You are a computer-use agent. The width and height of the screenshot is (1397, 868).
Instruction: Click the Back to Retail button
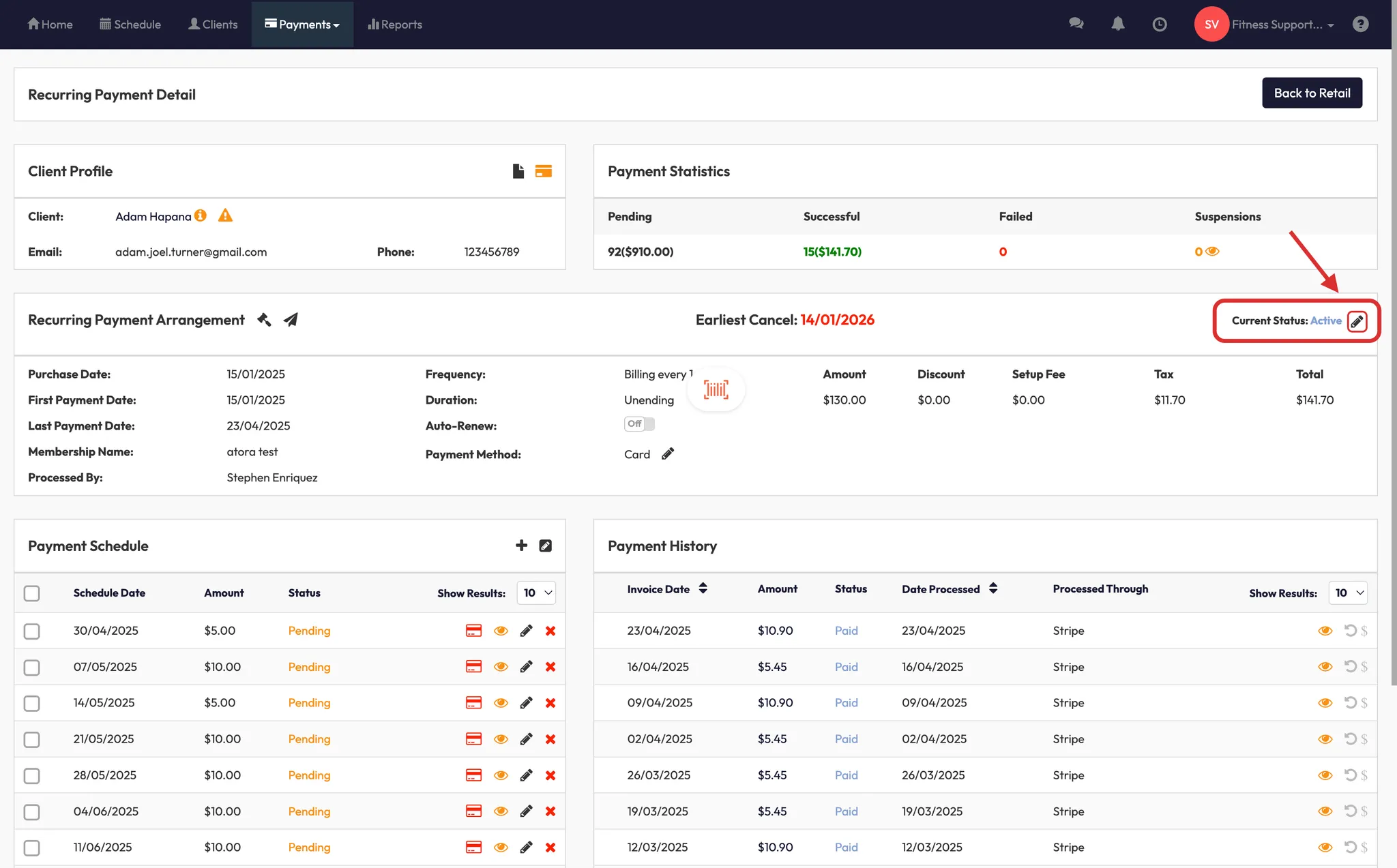pyautogui.click(x=1311, y=93)
